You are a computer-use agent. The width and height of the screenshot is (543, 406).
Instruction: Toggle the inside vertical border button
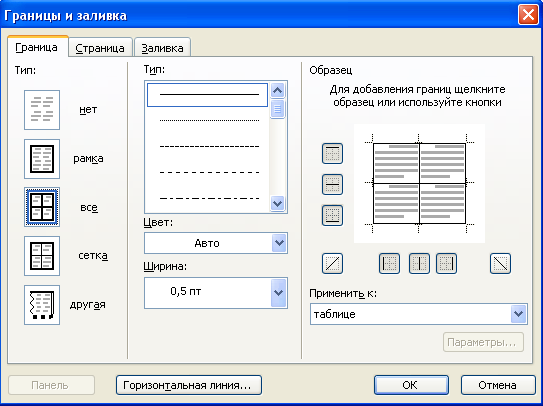(419, 264)
